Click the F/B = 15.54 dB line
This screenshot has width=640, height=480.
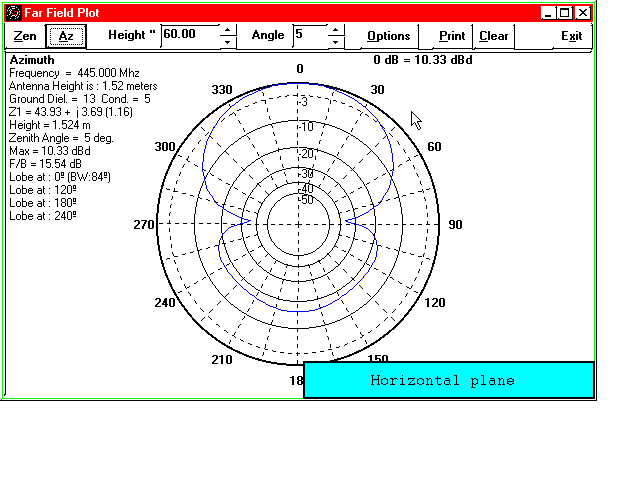coord(45,164)
